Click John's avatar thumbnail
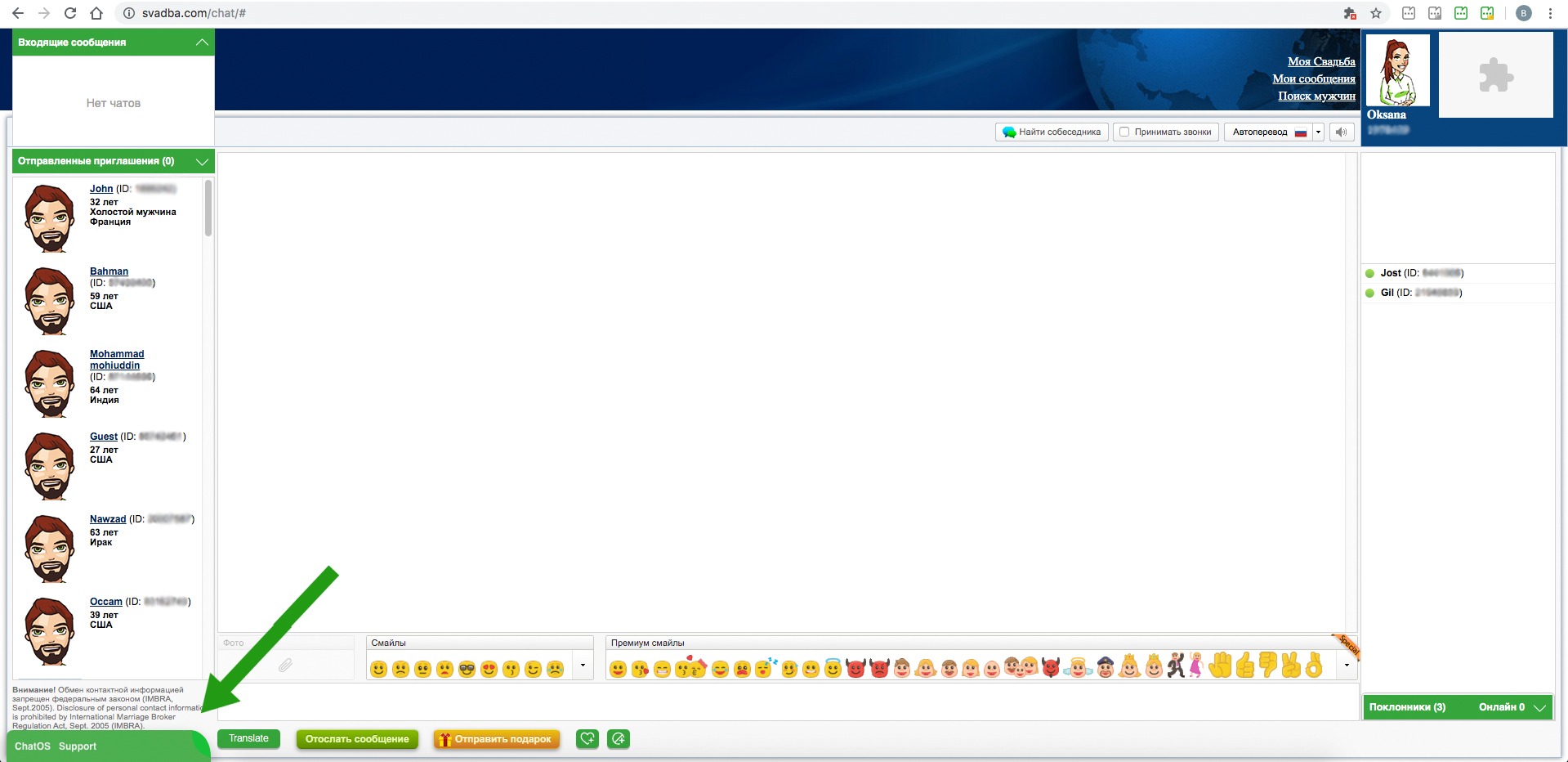 coord(49,218)
